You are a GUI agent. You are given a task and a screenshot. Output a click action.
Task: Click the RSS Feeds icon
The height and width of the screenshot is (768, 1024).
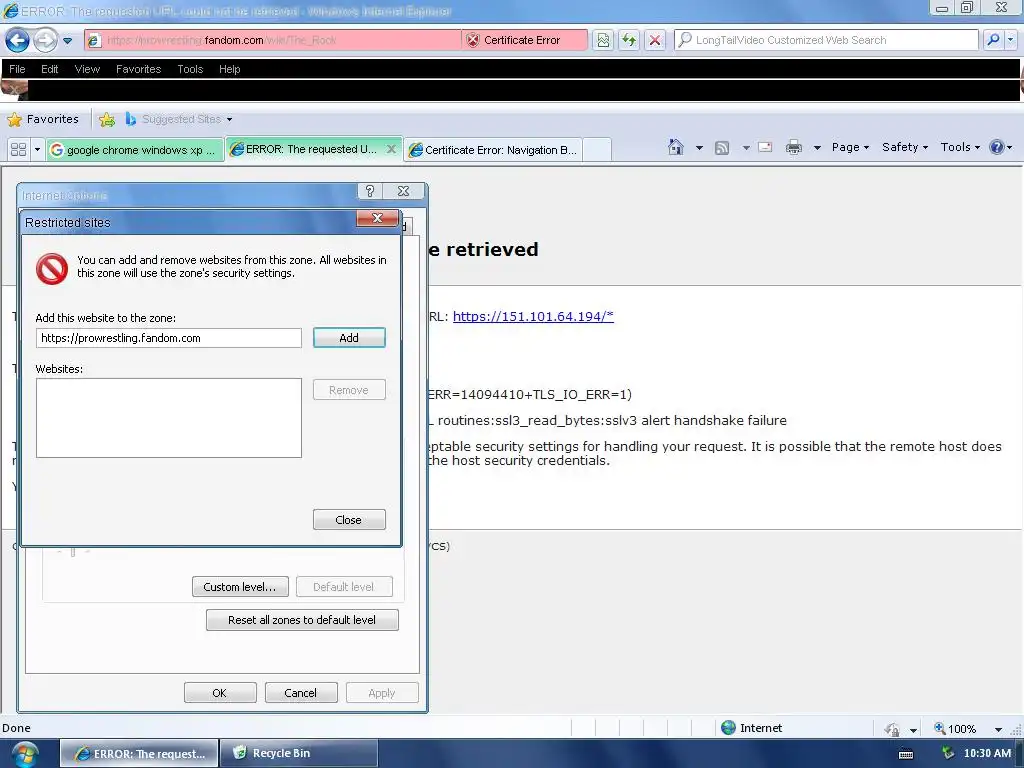(x=722, y=148)
